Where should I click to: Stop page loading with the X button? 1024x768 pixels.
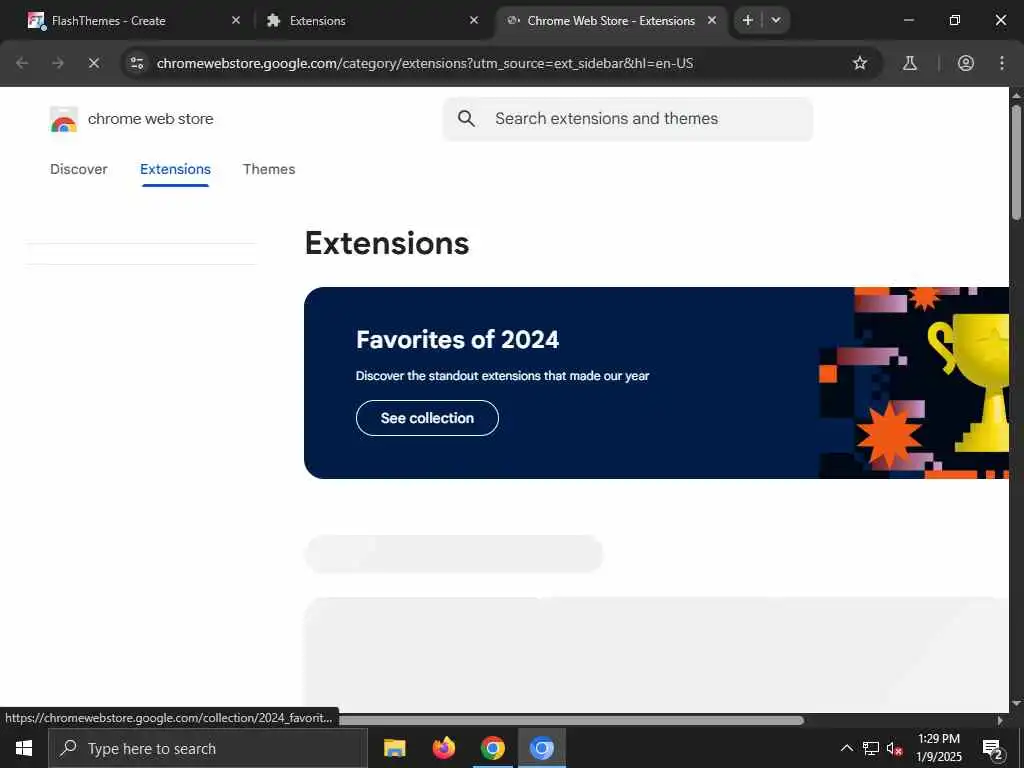93,63
